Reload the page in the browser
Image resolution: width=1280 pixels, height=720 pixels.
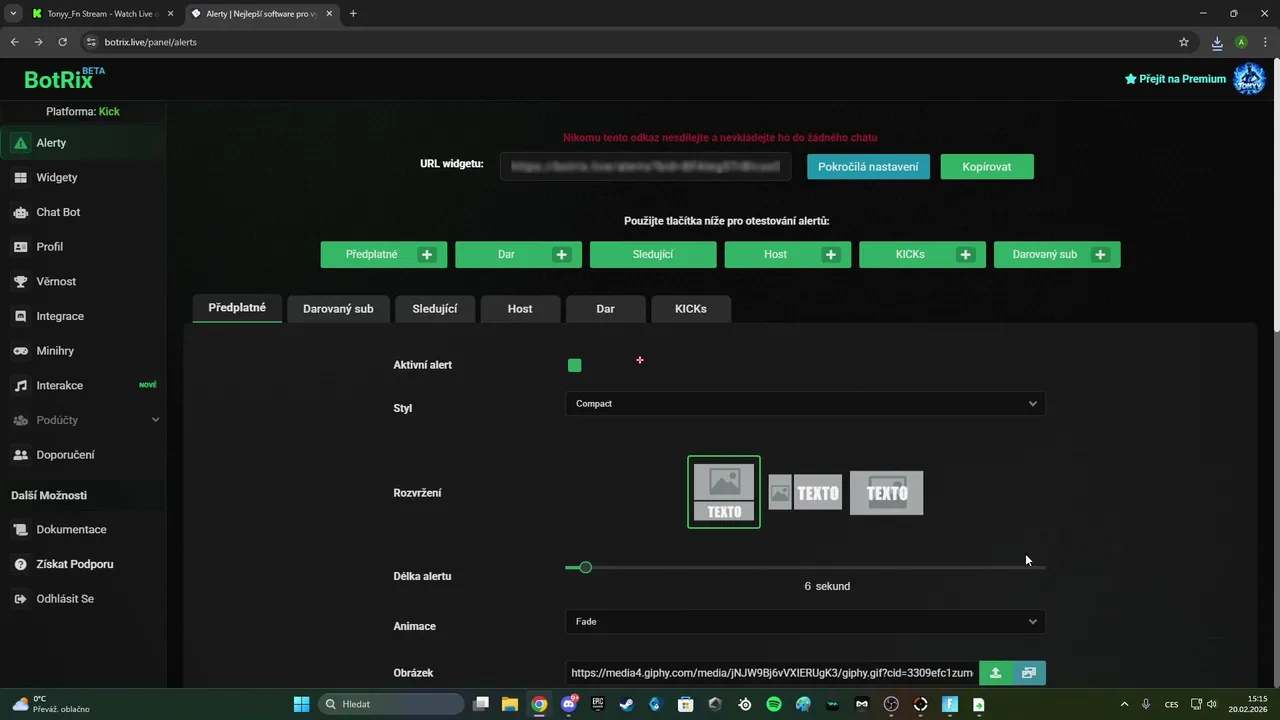(62, 42)
